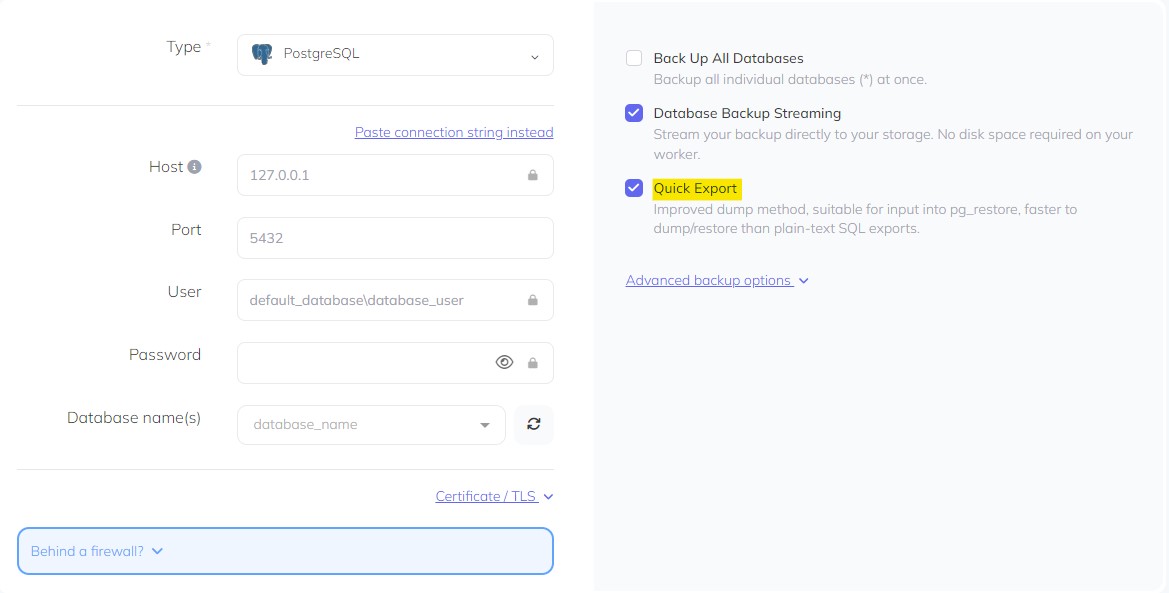Click the lock icon in Host field
This screenshot has height=593, width=1169.
click(x=533, y=175)
